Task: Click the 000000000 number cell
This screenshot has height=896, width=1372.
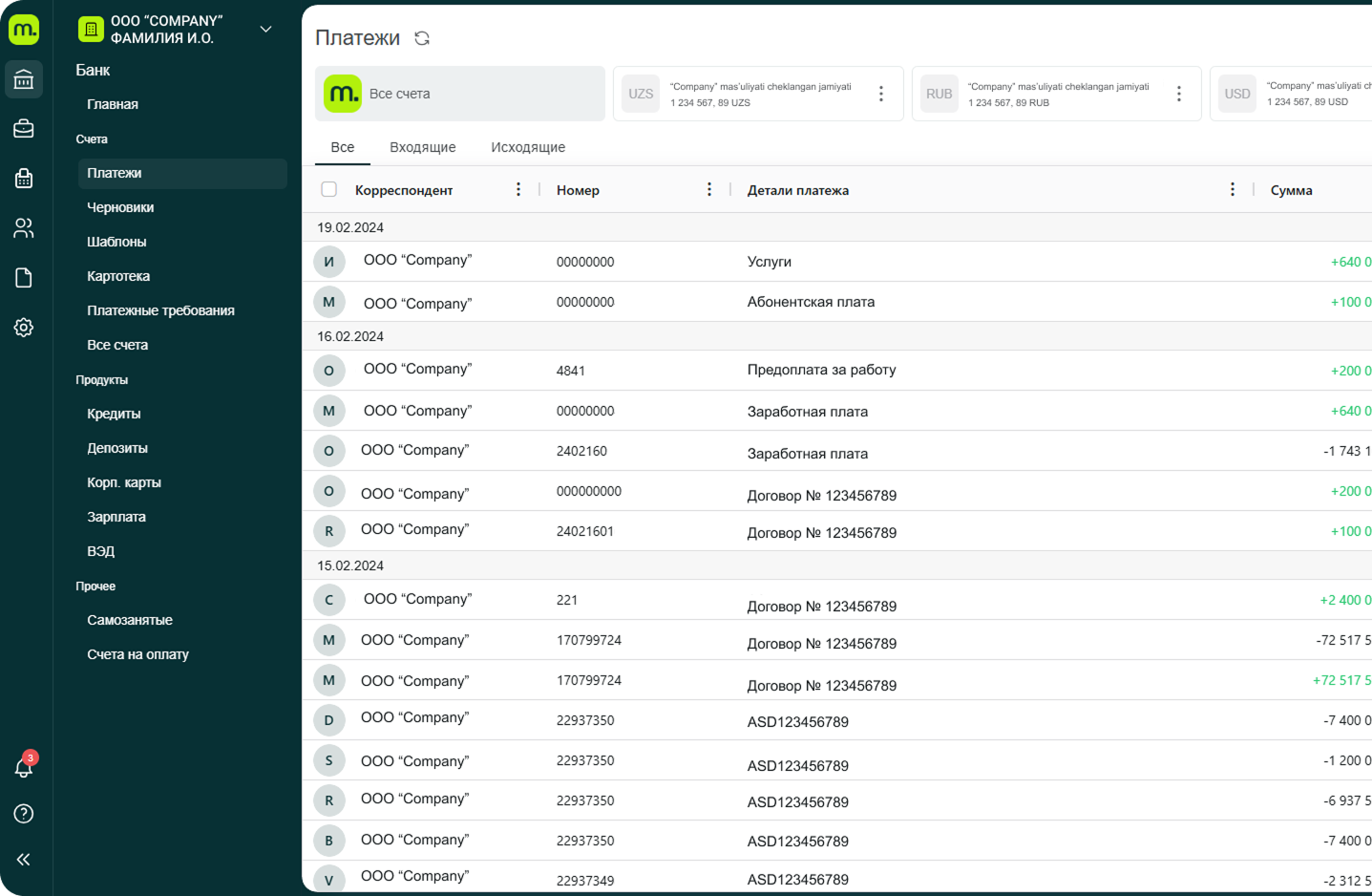Action: click(589, 491)
